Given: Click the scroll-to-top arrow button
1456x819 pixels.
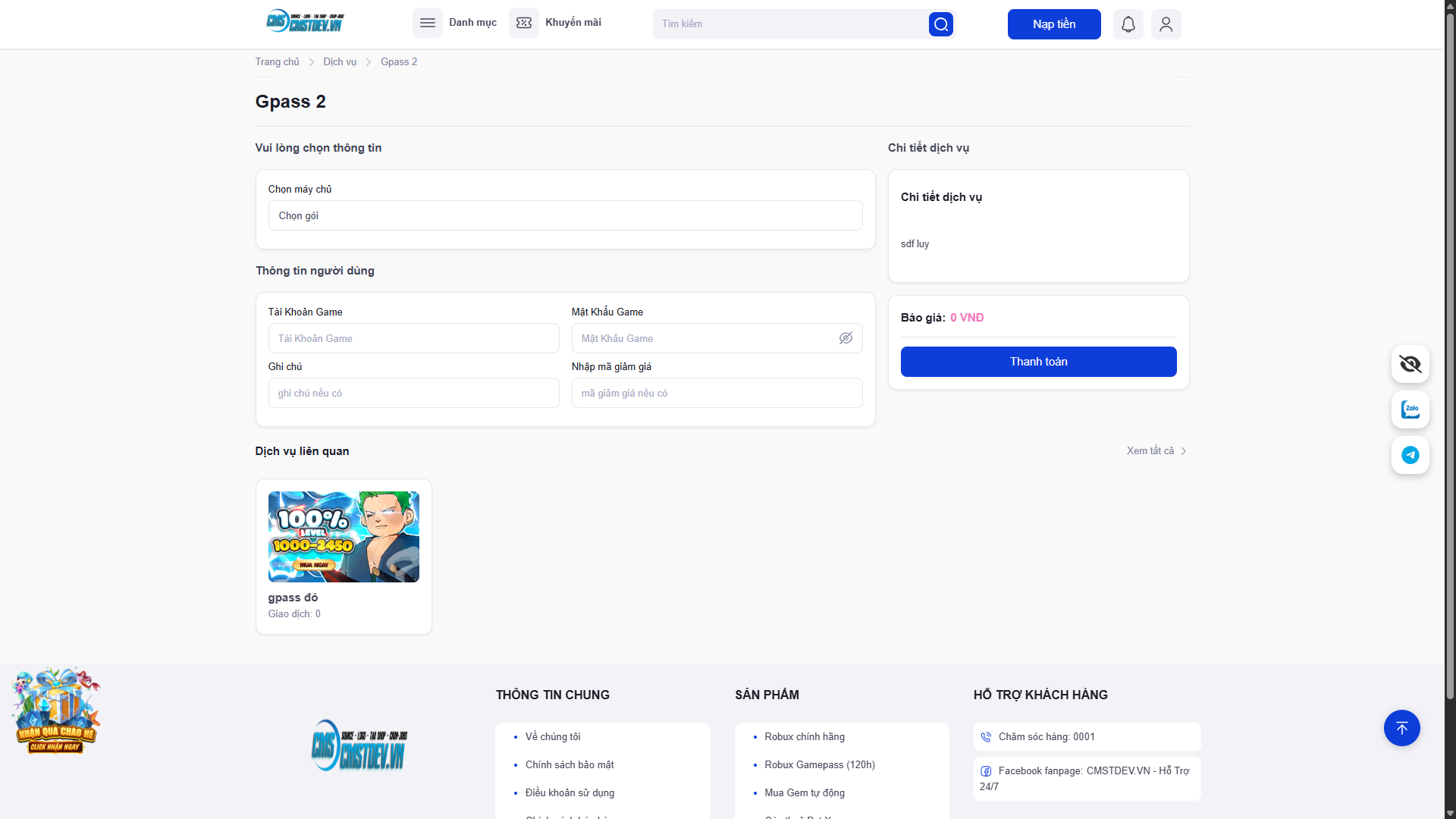Looking at the screenshot, I should (1401, 728).
